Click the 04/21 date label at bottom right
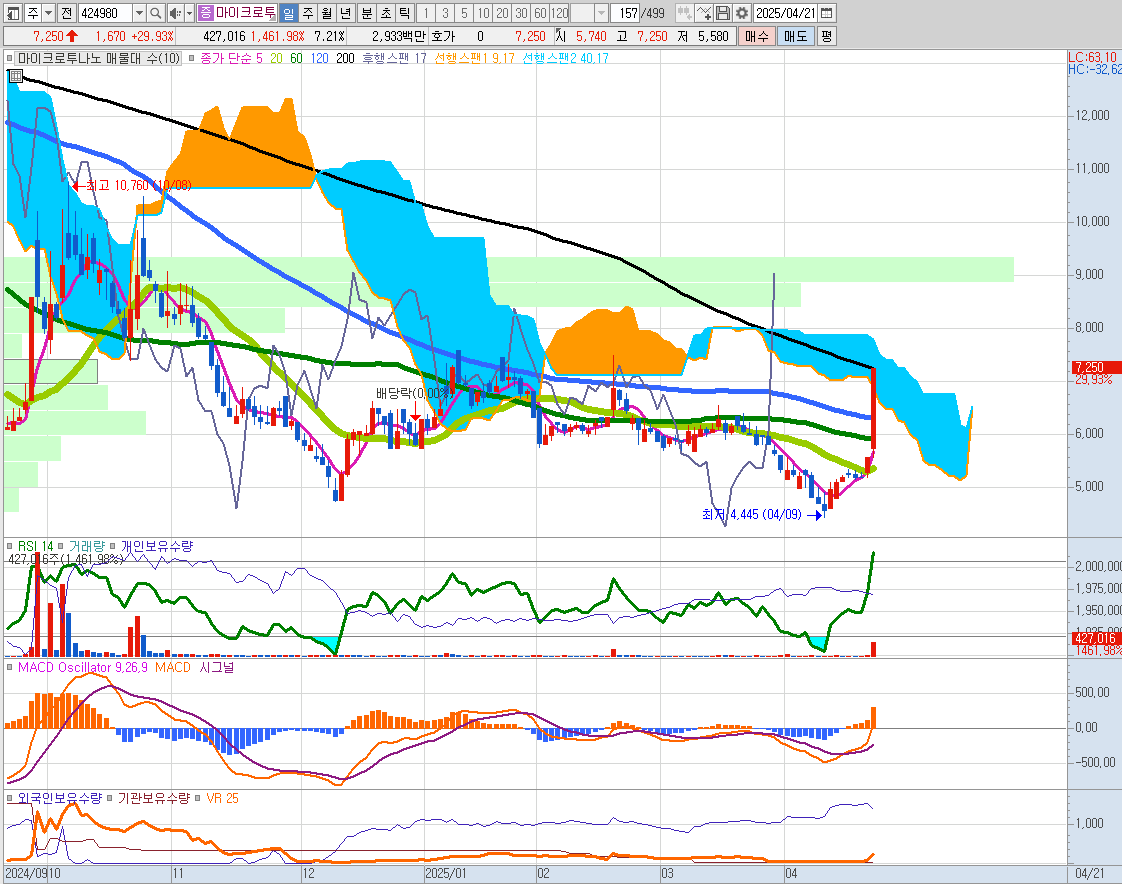1122x884 pixels. tap(1089, 874)
